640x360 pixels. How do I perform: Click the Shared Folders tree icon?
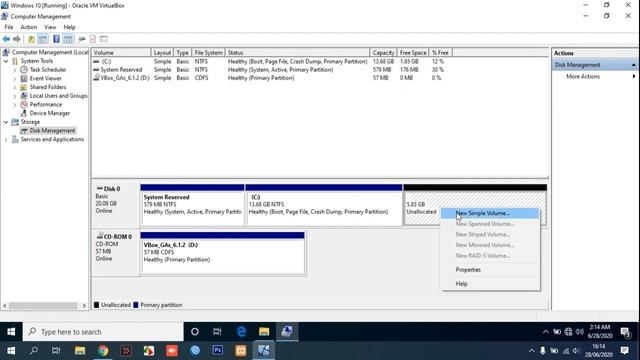(x=24, y=87)
